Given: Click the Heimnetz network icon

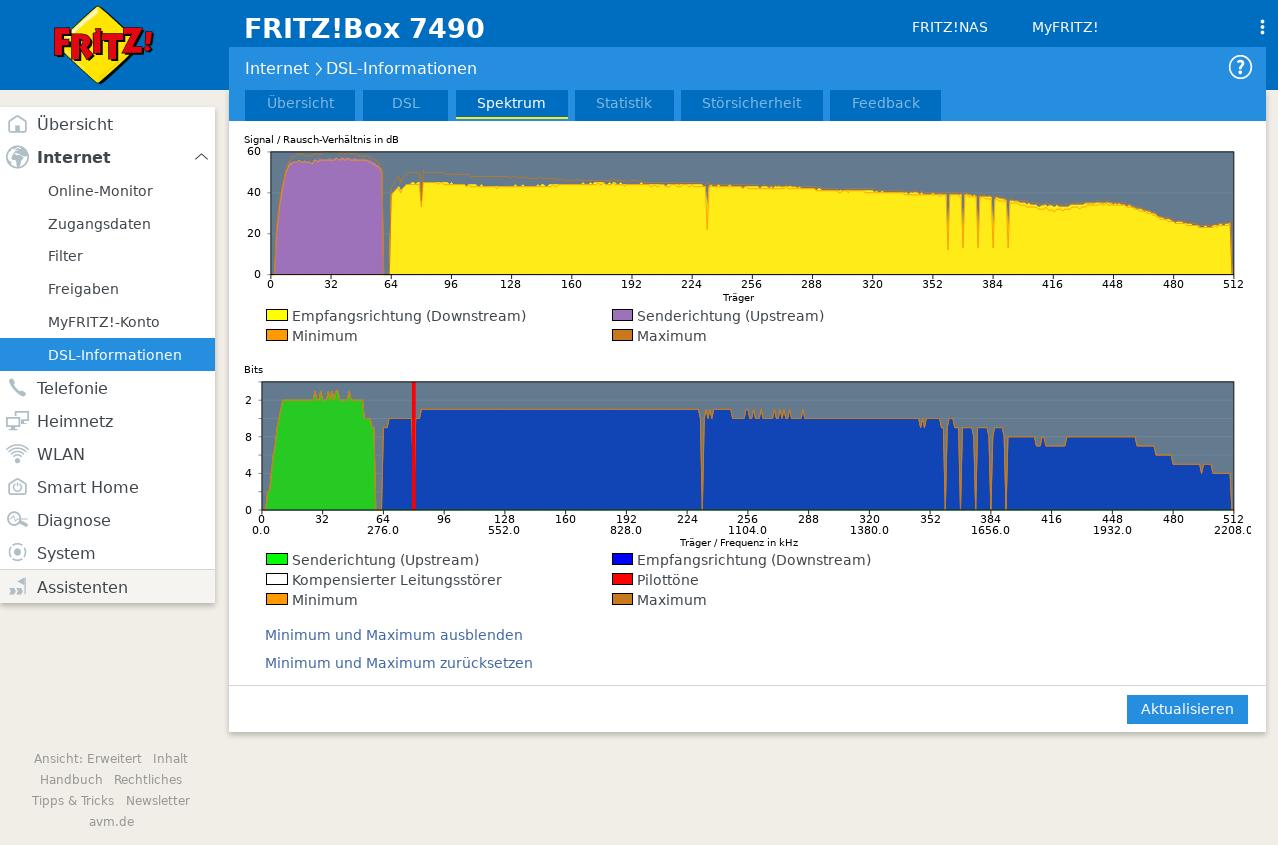Looking at the screenshot, I should click(x=17, y=421).
